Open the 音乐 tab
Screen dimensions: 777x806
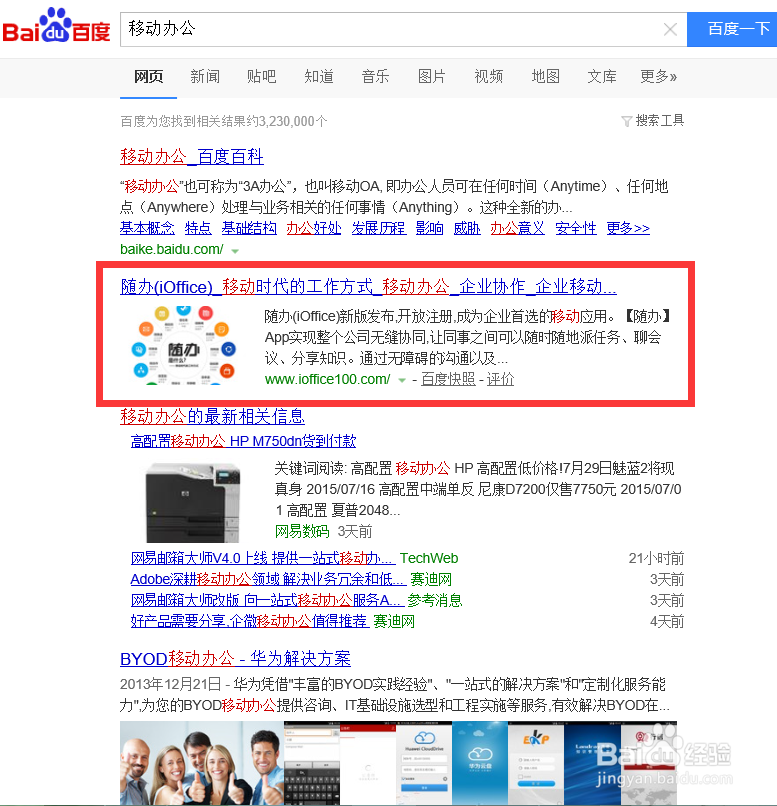pyautogui.click(x=375, y=77)
